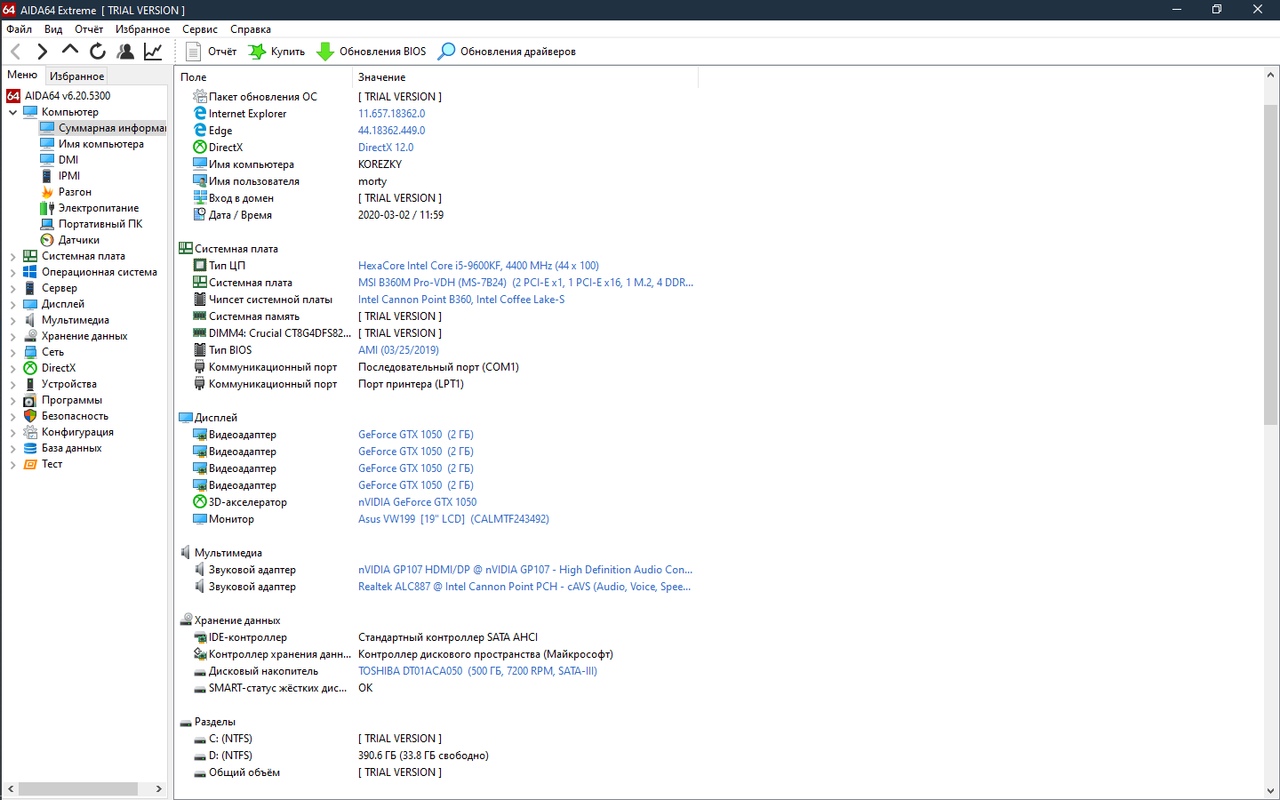
Task: Expand the Хранение данных tree node
Action: coord(13,336)
